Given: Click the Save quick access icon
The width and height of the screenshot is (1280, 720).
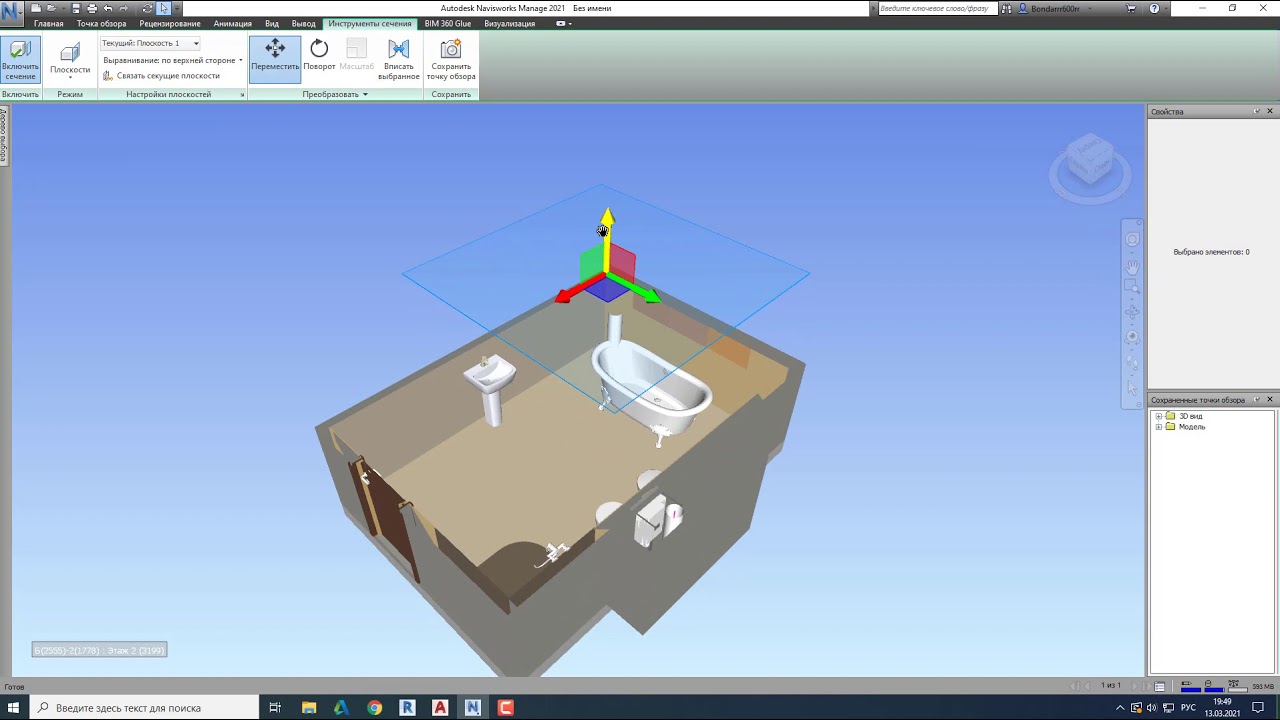Looking at the screenshot, I should pos(76,8).
